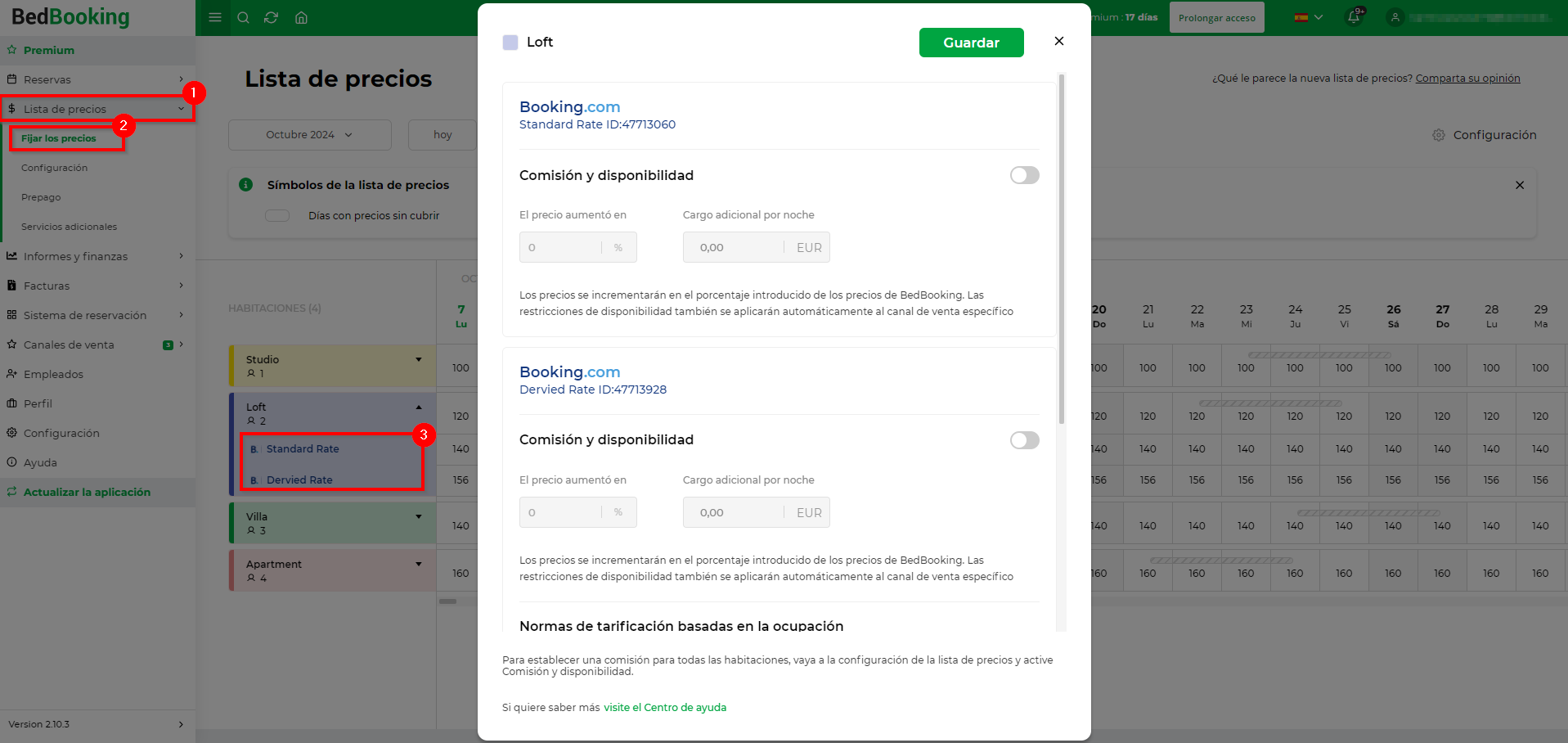Click the Actualizar la aplicación refresh icon

click(x=12, y=492)
